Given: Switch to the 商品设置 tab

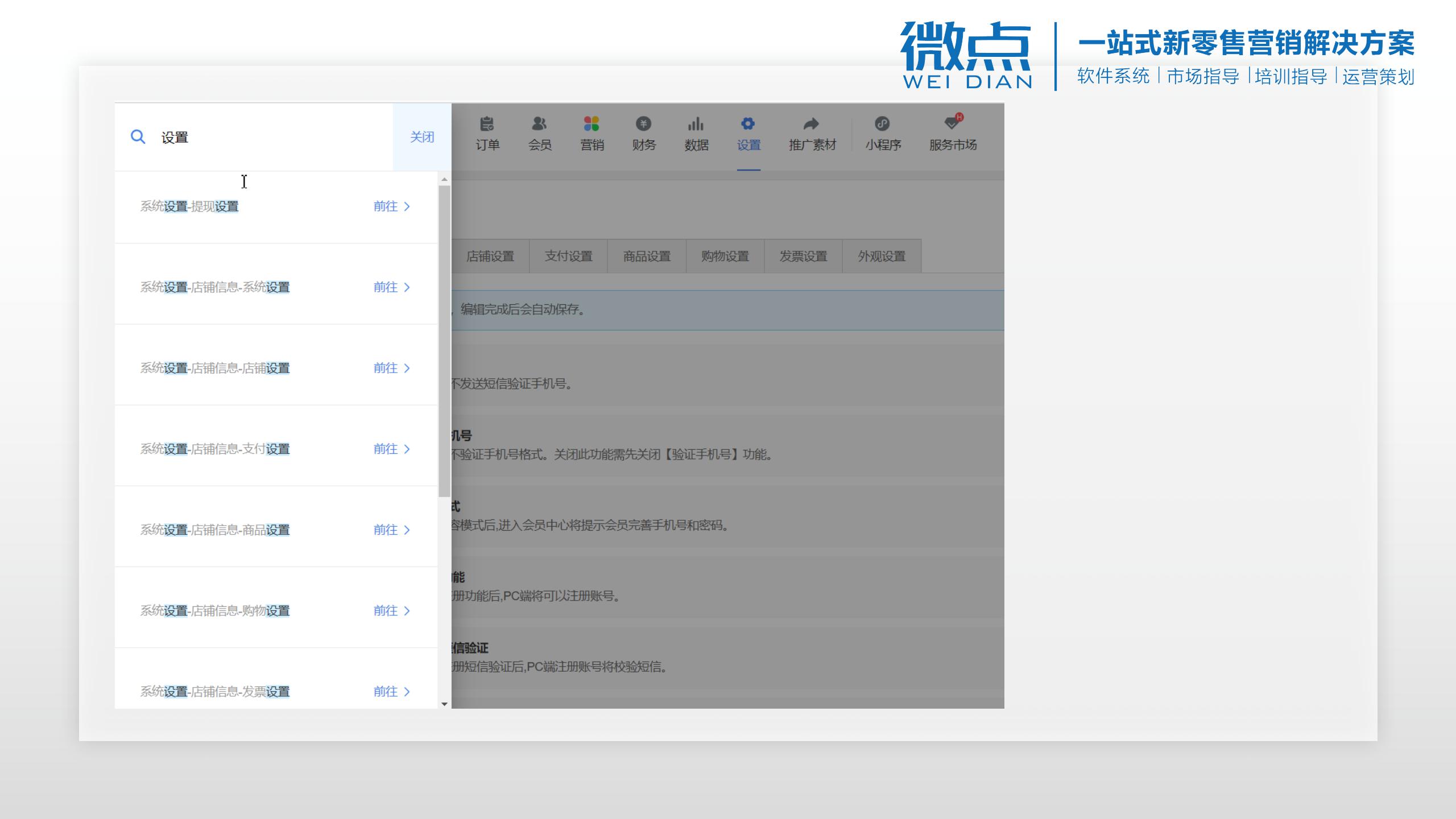Looking at the screenshot, I should click(647, 256).
